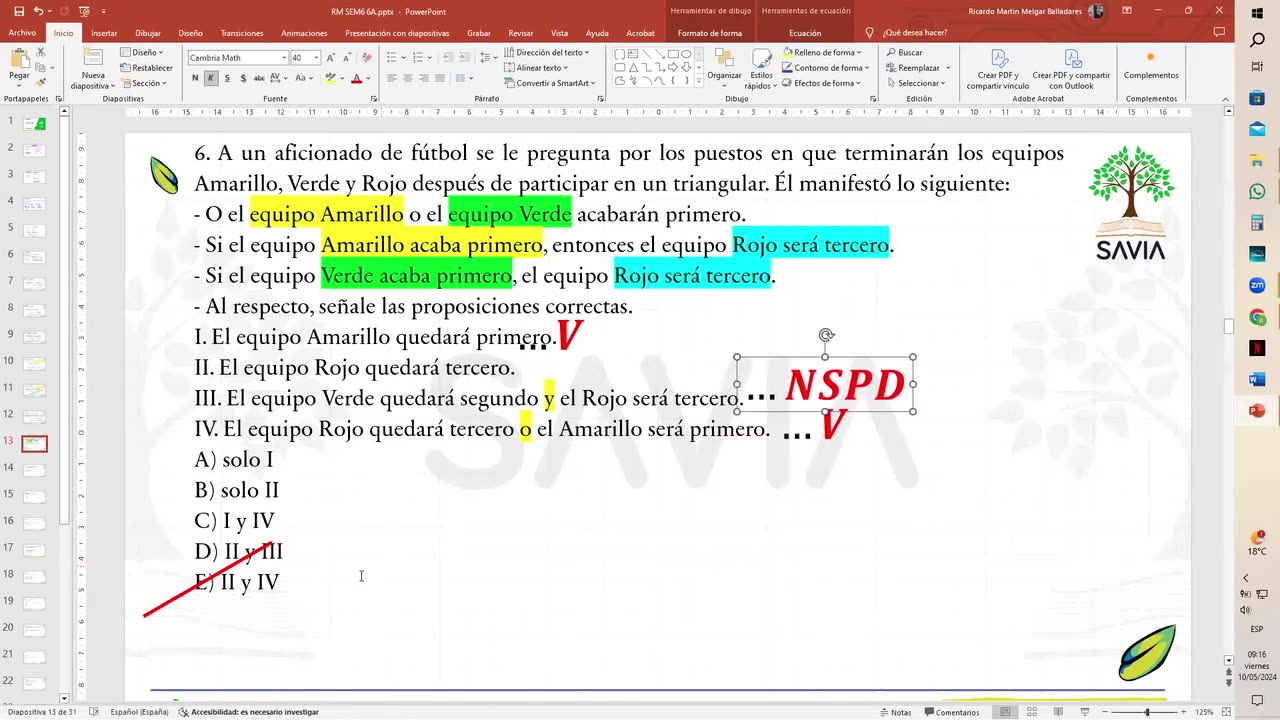Image resolution: width=1280 pixels, height=720 pixels.
Task: Open the Formato de forma tab
Action: point(710,33)
